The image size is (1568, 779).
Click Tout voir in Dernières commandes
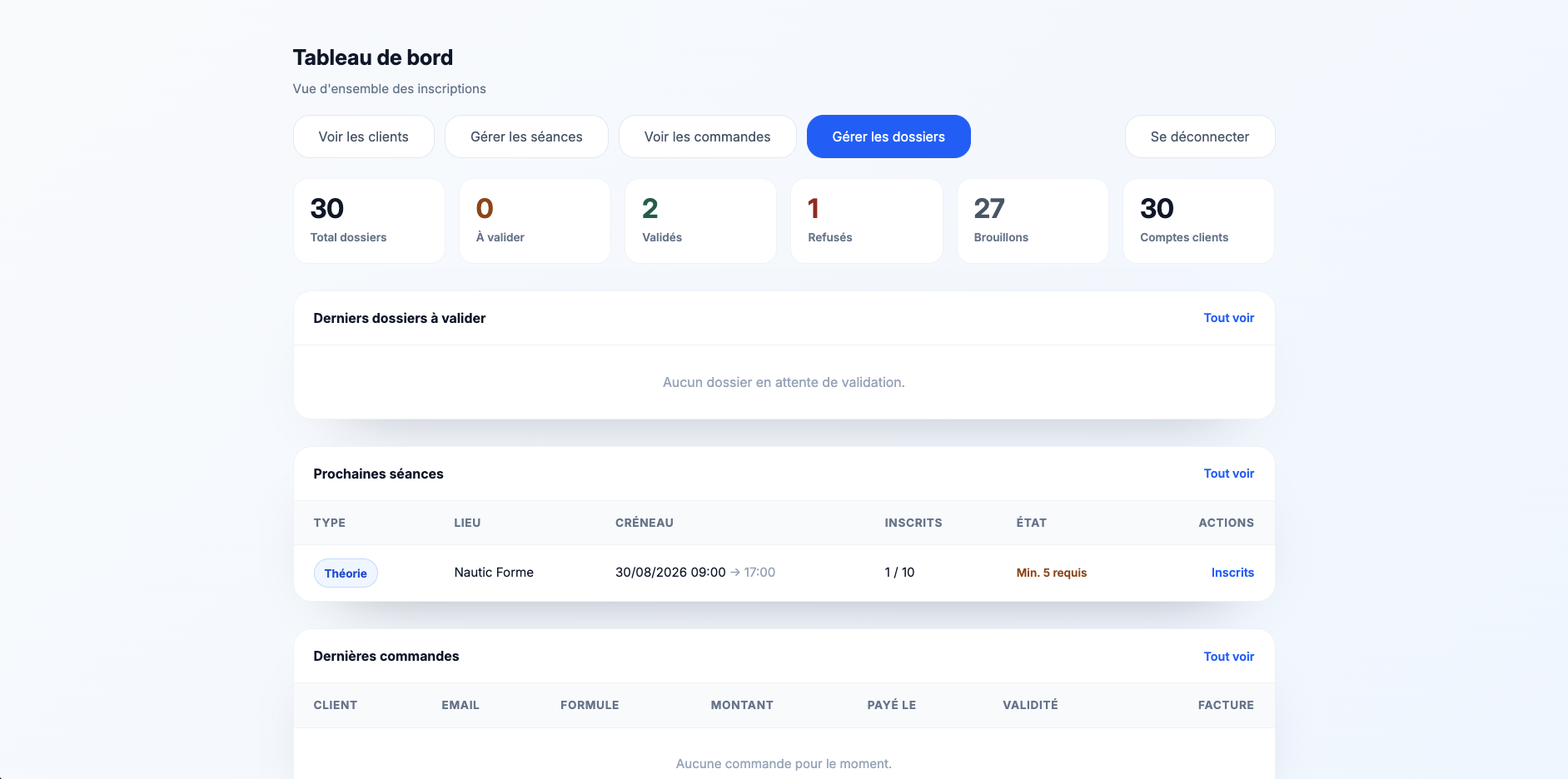click(x=1228, y=657)
